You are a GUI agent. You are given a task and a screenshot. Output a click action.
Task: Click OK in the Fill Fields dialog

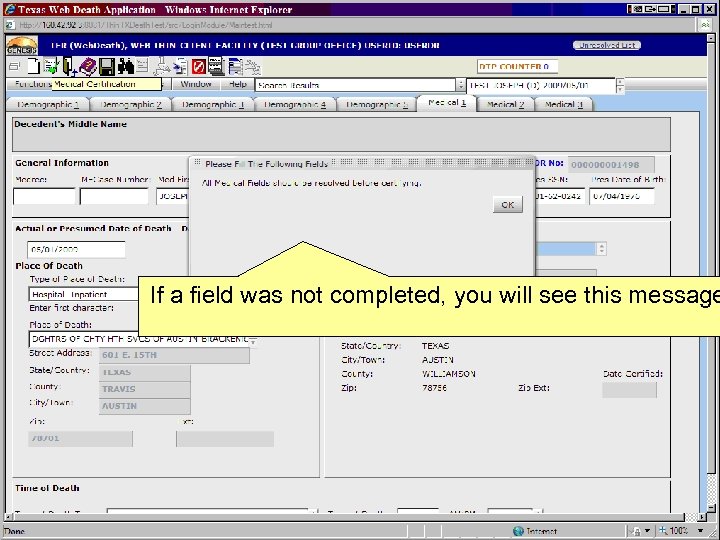pyautogui.click(x=507, y=205)
